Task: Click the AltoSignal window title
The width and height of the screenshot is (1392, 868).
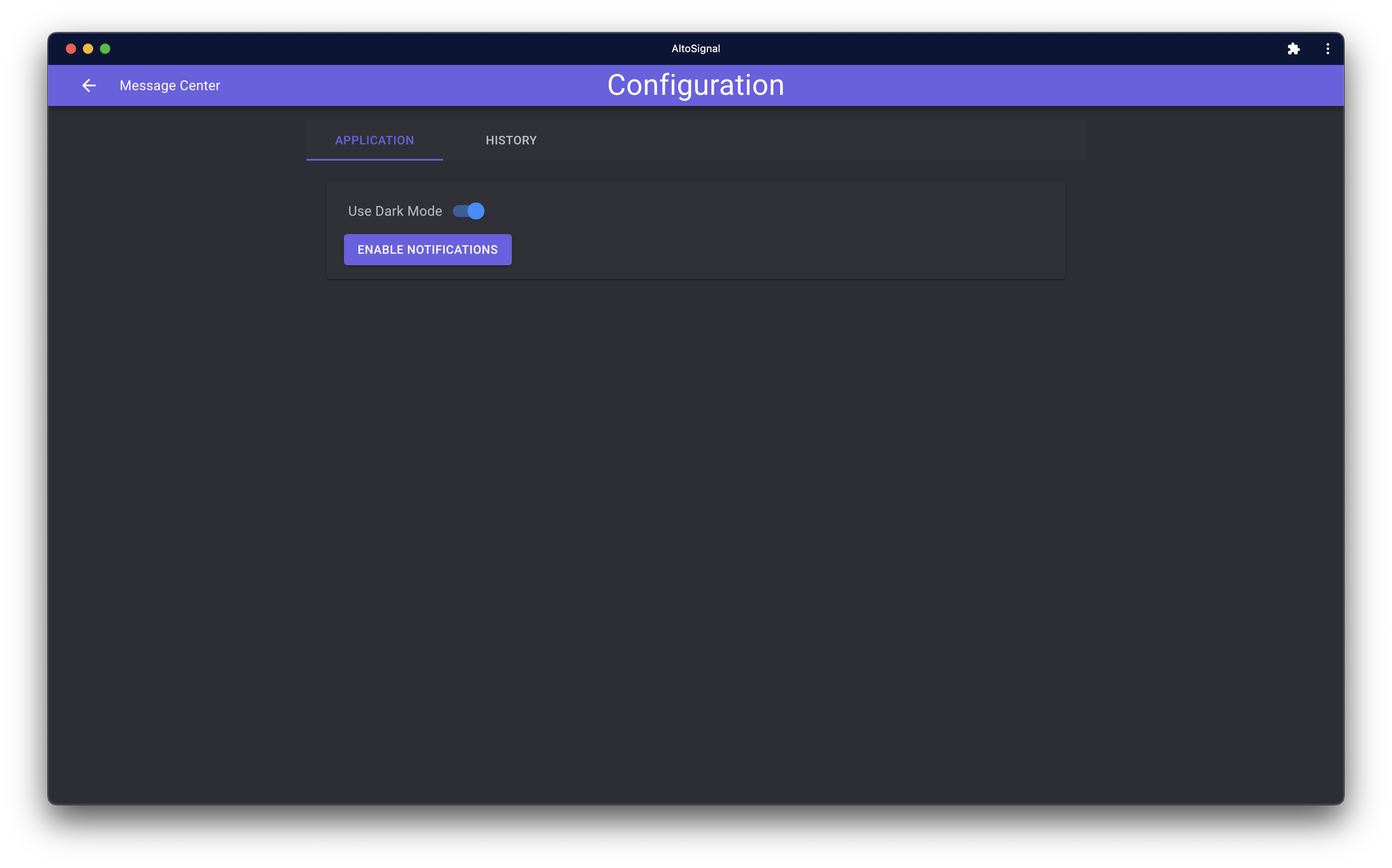Action: 696,49
